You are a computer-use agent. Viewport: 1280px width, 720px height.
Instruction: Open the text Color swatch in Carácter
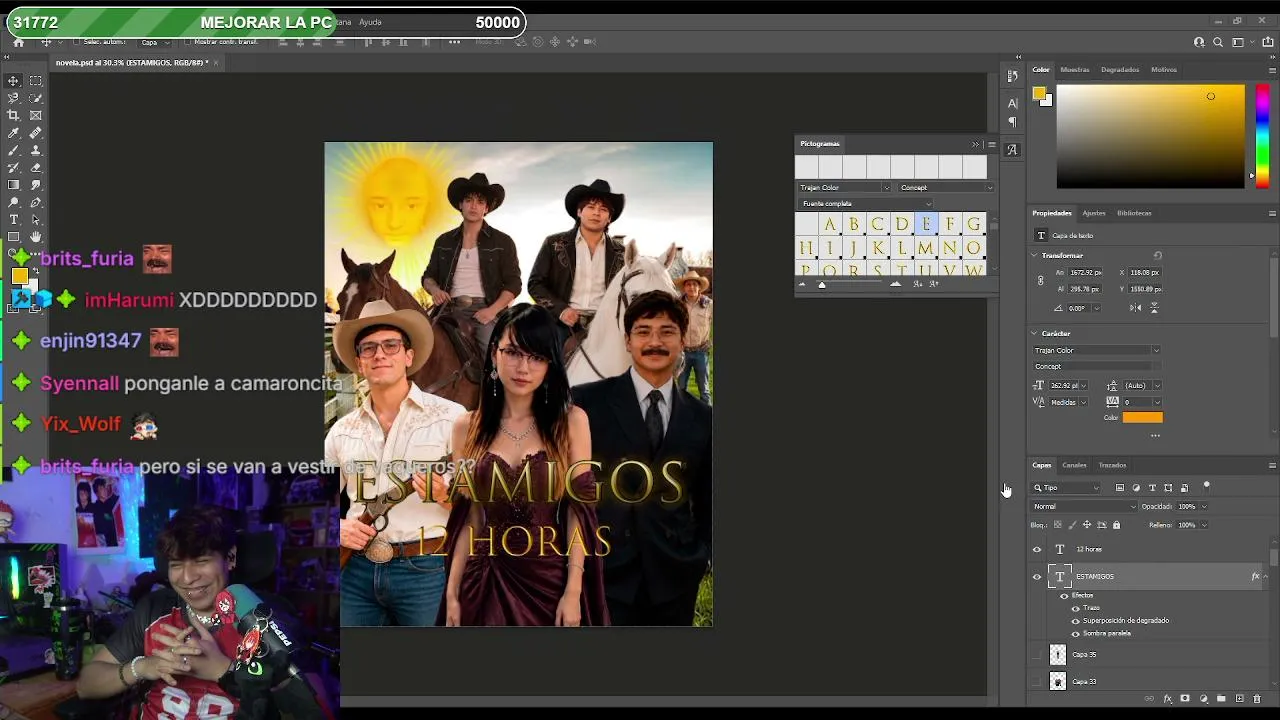tap(1143, 417)
